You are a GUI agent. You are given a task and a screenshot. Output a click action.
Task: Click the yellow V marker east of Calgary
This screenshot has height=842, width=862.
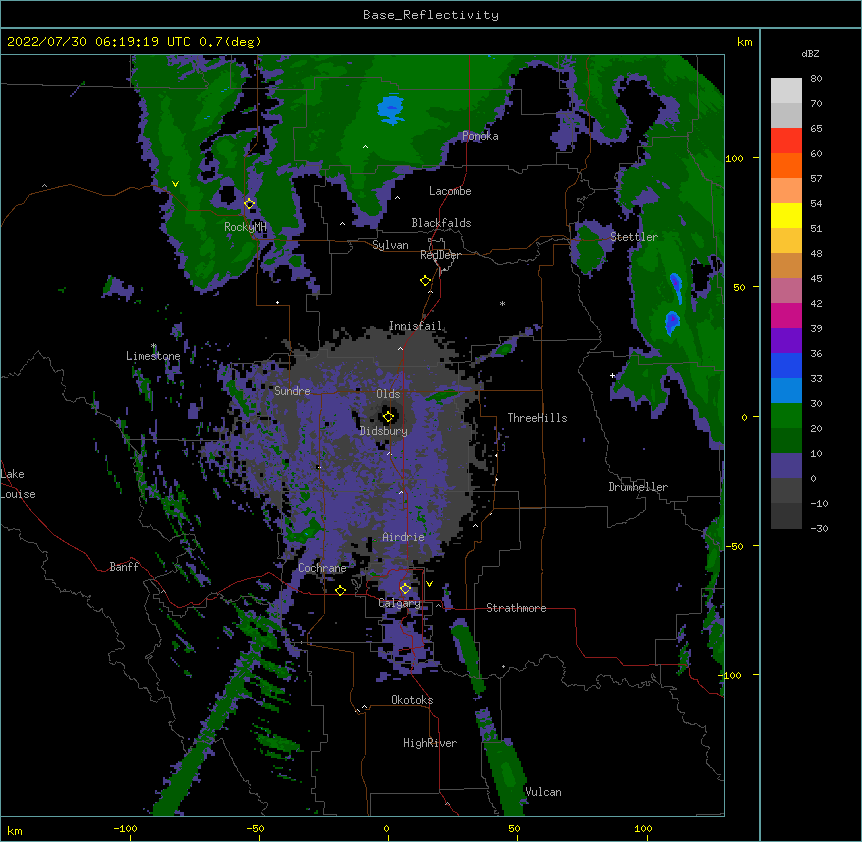429,584
